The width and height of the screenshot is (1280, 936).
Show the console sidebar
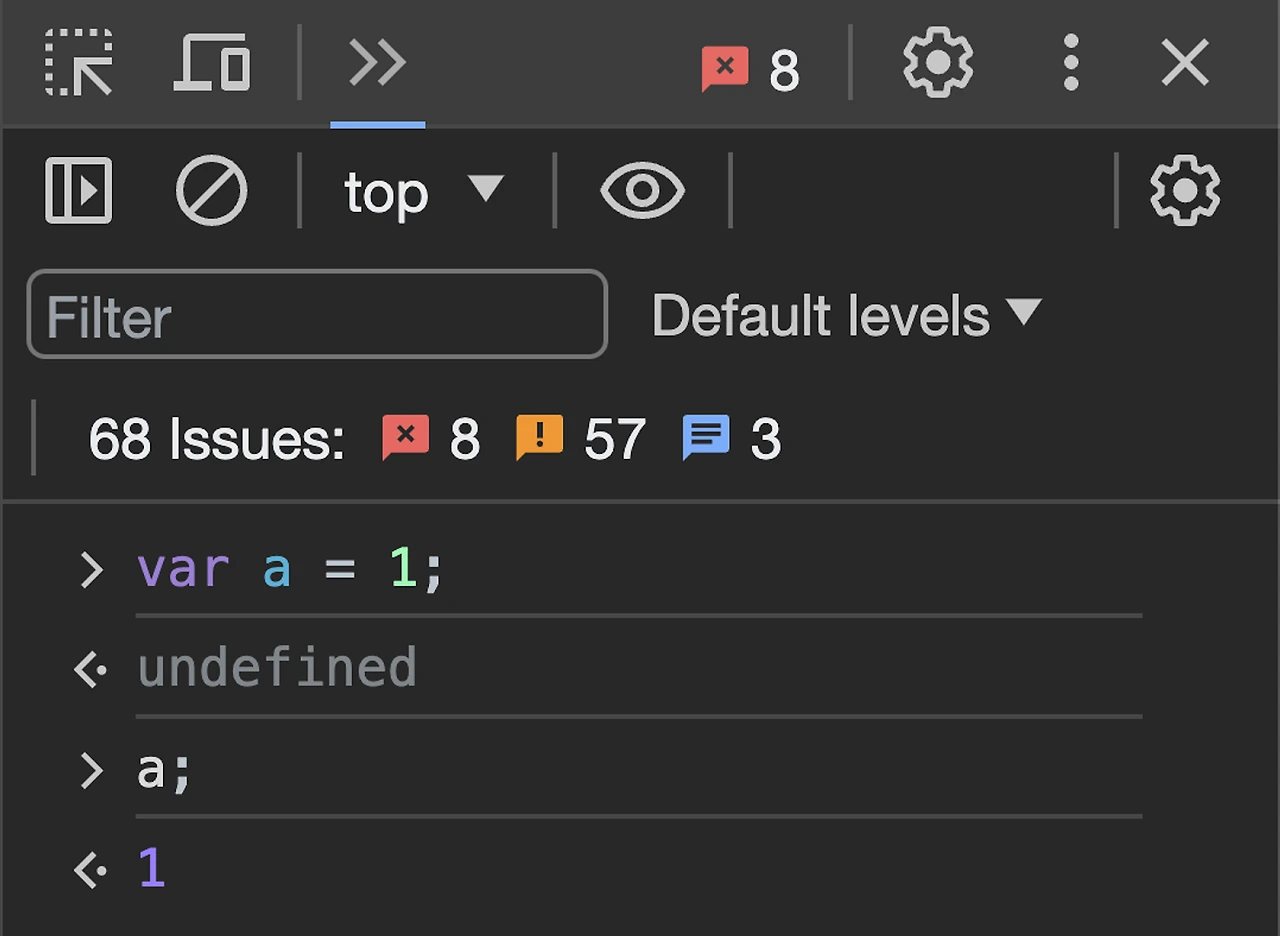click(x=78, y=190)
